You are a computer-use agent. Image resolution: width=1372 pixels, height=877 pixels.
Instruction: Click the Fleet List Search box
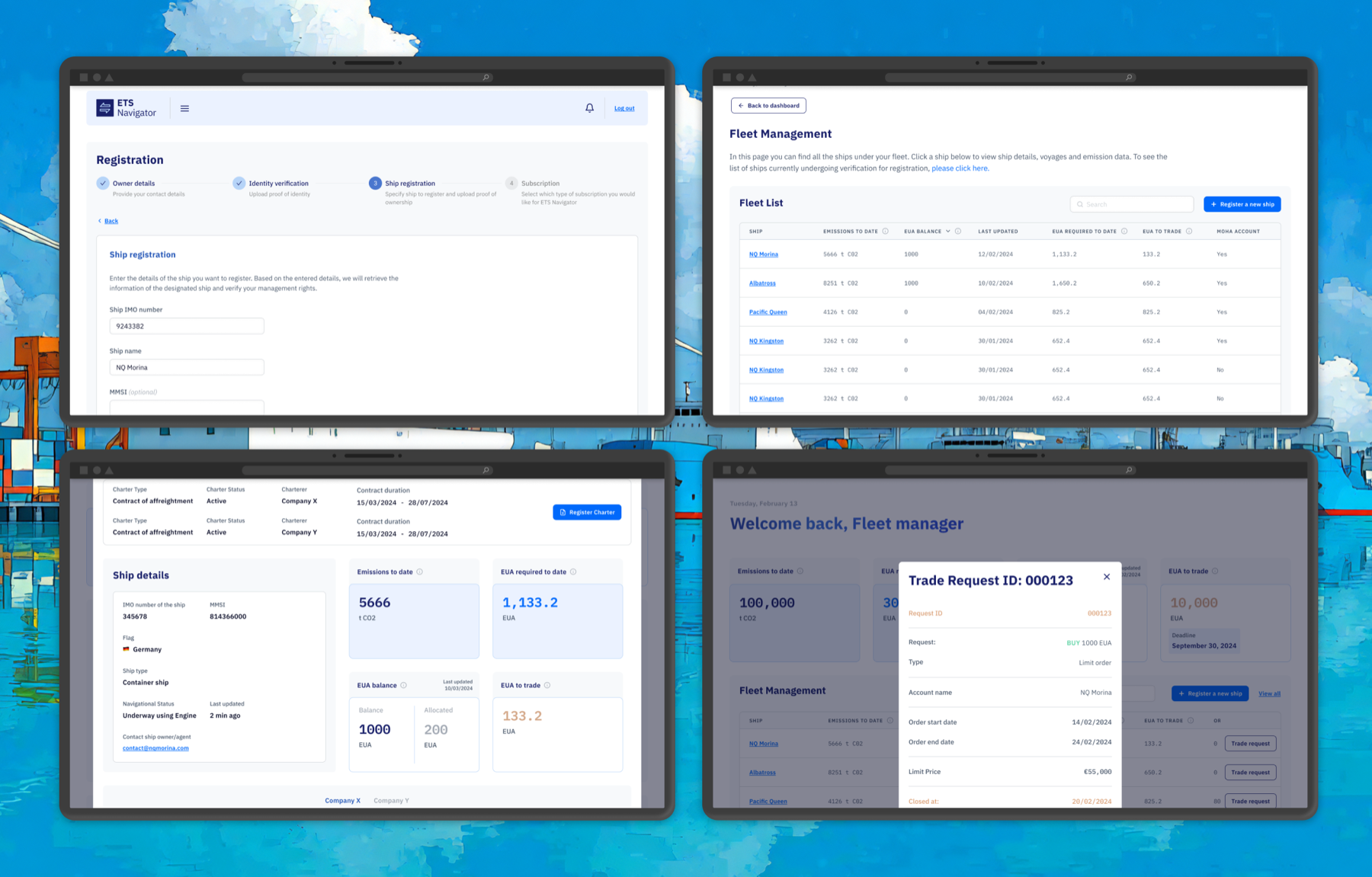[x=1132, y=204]
